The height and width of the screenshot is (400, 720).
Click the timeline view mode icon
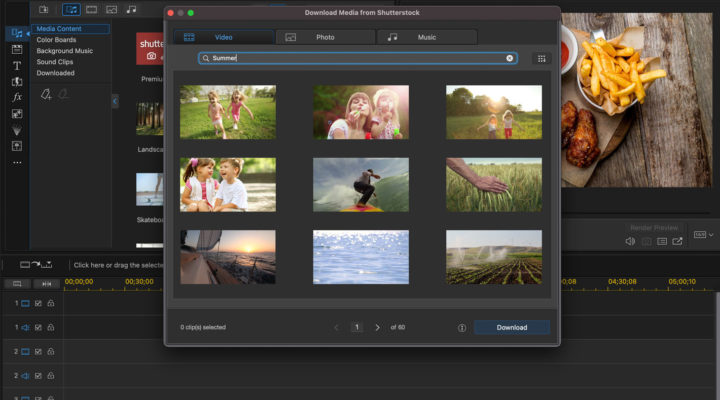pos(17,284)
